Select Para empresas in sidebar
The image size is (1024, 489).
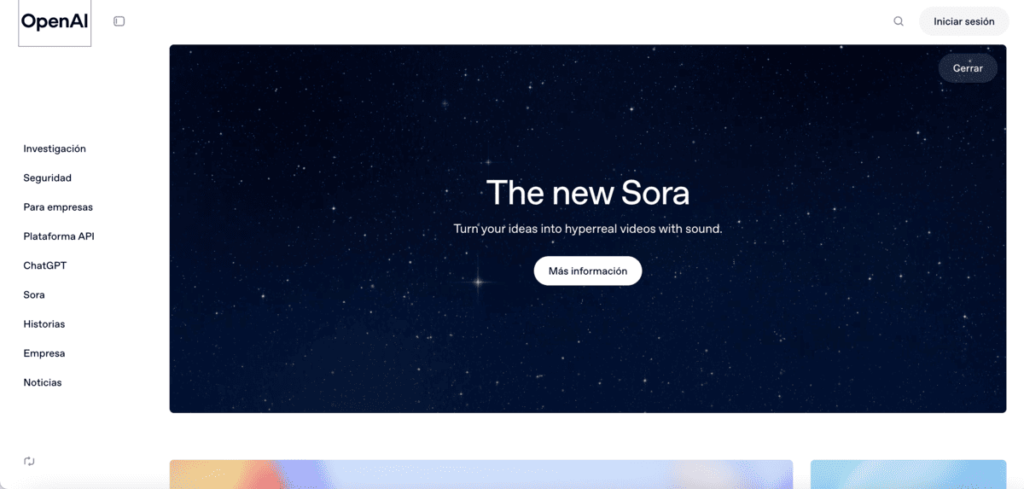coord(58,207)
